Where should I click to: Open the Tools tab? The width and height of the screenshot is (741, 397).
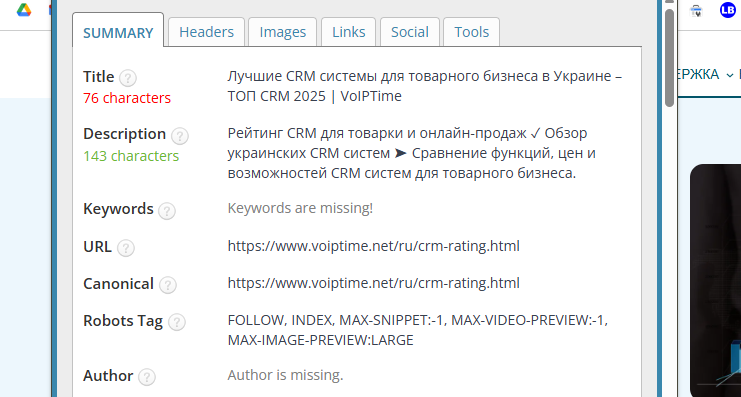(x=472, y=32)
